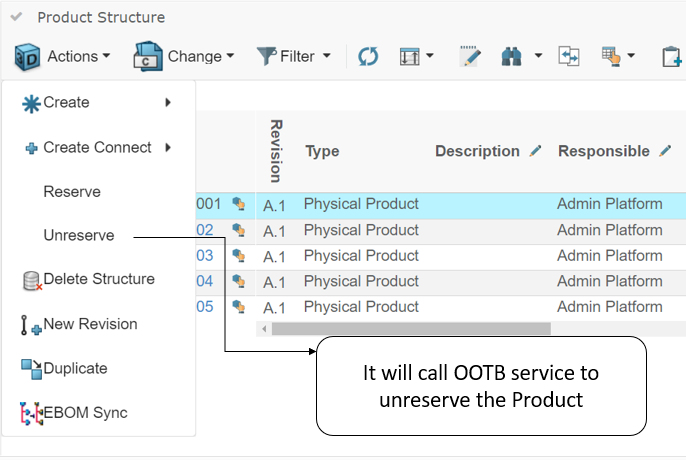The image size is (686, 460).
Task: Click Delete Structure menu entry
Action: coord(98,279)
